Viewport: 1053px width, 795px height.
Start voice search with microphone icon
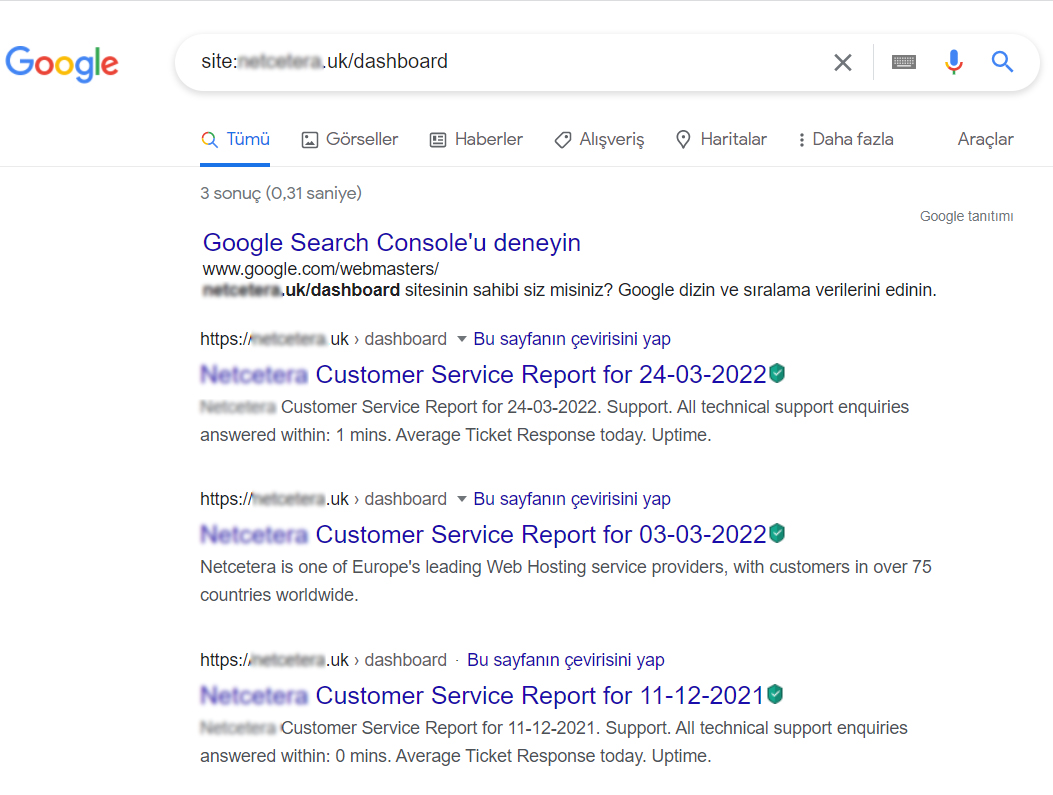click(954, 62)
